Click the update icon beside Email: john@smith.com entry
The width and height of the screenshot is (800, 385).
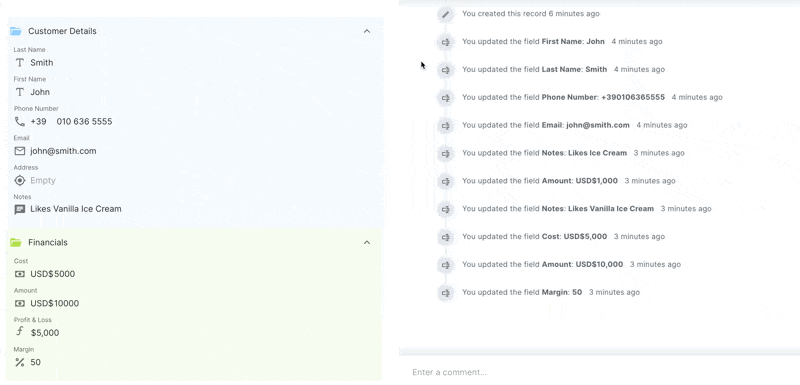pos(445,125)
